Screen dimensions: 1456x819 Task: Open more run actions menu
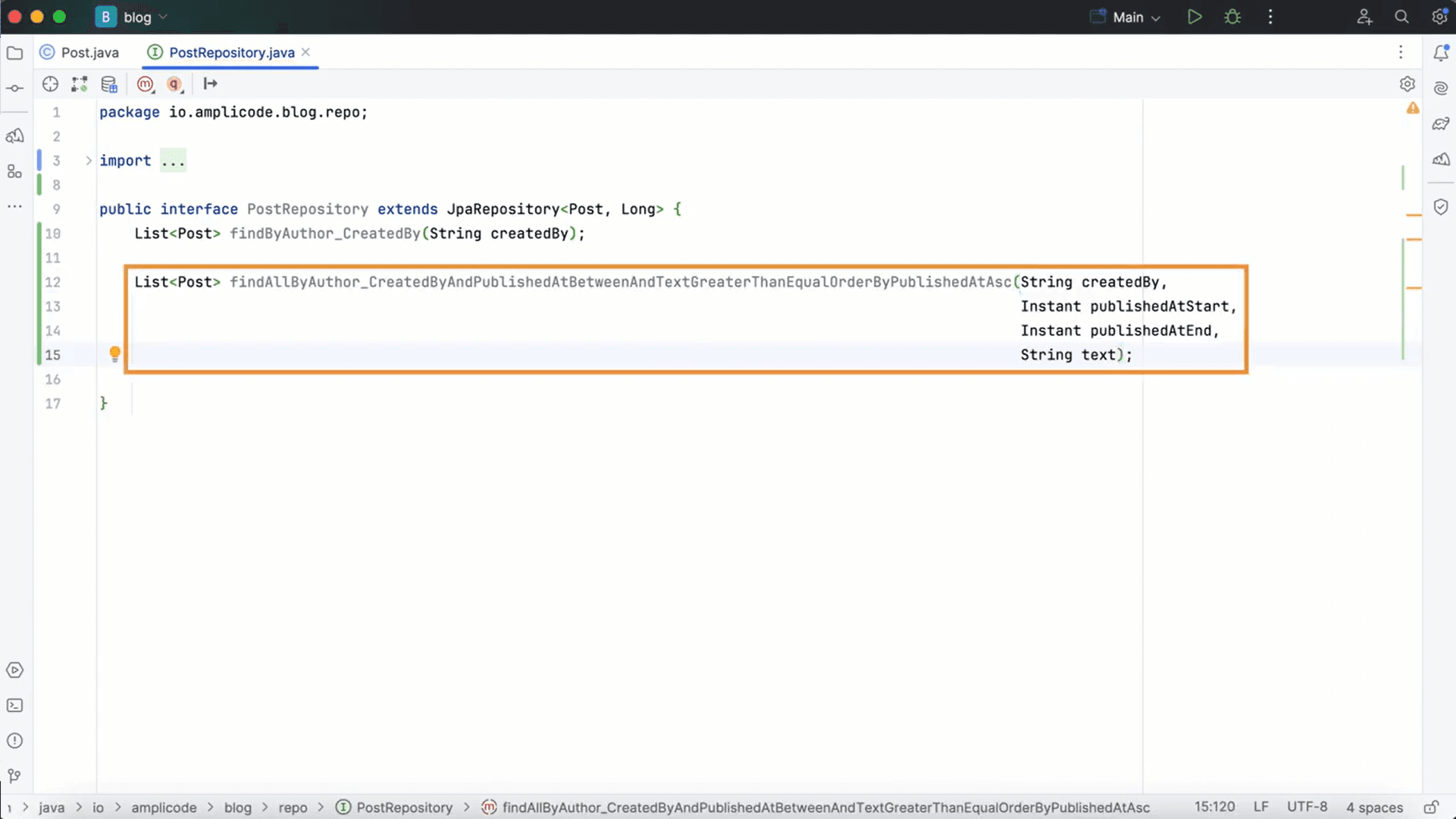click(x=1271, y=17)
